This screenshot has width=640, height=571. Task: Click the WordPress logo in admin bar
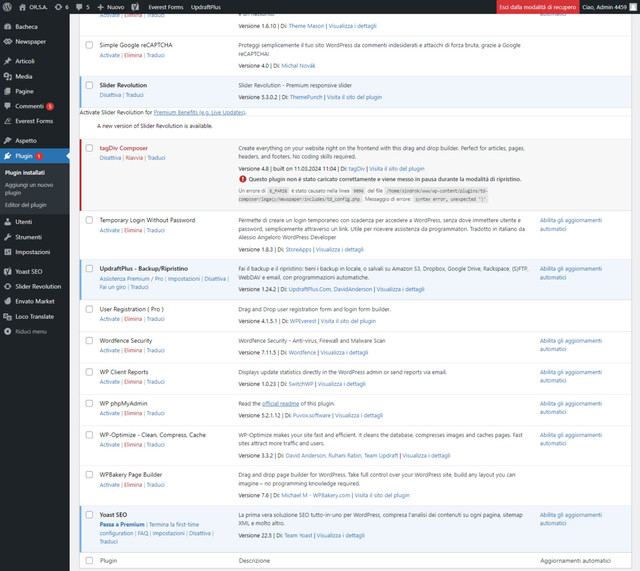tap(7, 7)
